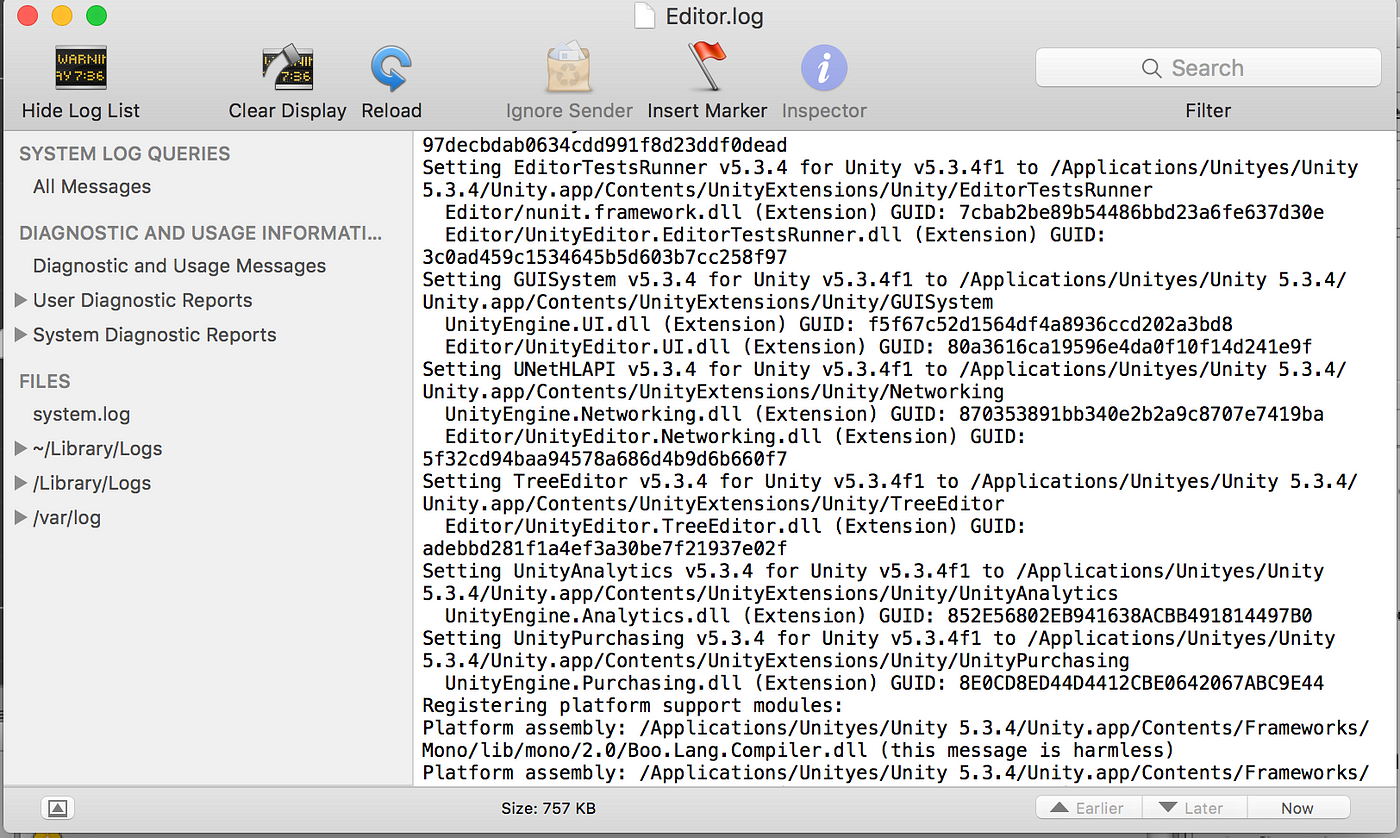
Task: Open the Inspector info icon
Action: 824,69
